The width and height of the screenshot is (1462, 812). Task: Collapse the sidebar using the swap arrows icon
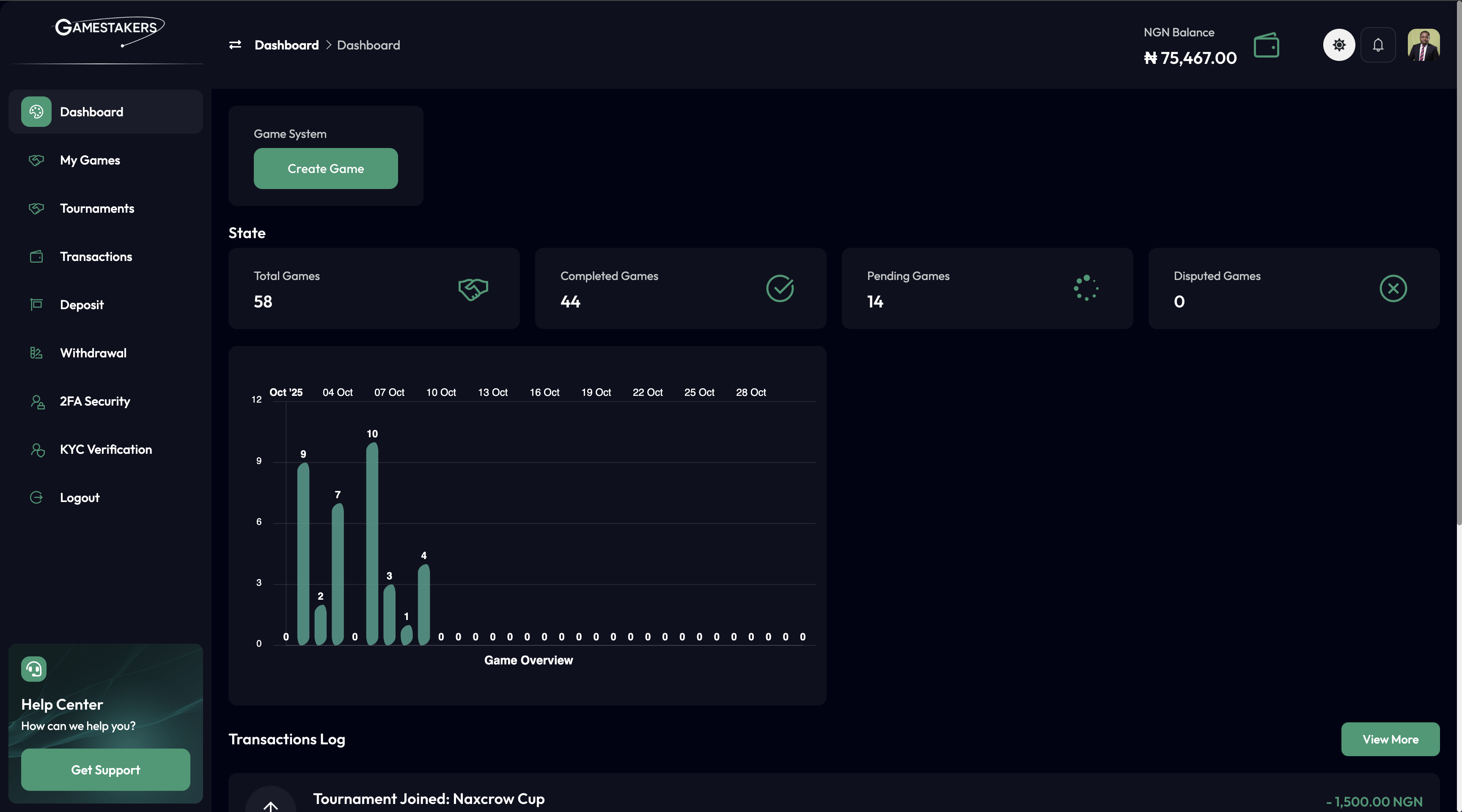point(235,45)
